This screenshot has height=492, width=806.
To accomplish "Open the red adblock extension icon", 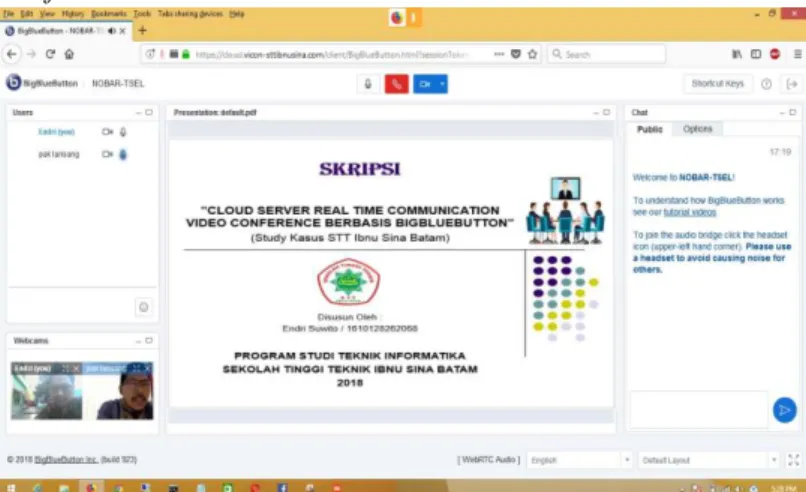I will [x=775, y=54].
